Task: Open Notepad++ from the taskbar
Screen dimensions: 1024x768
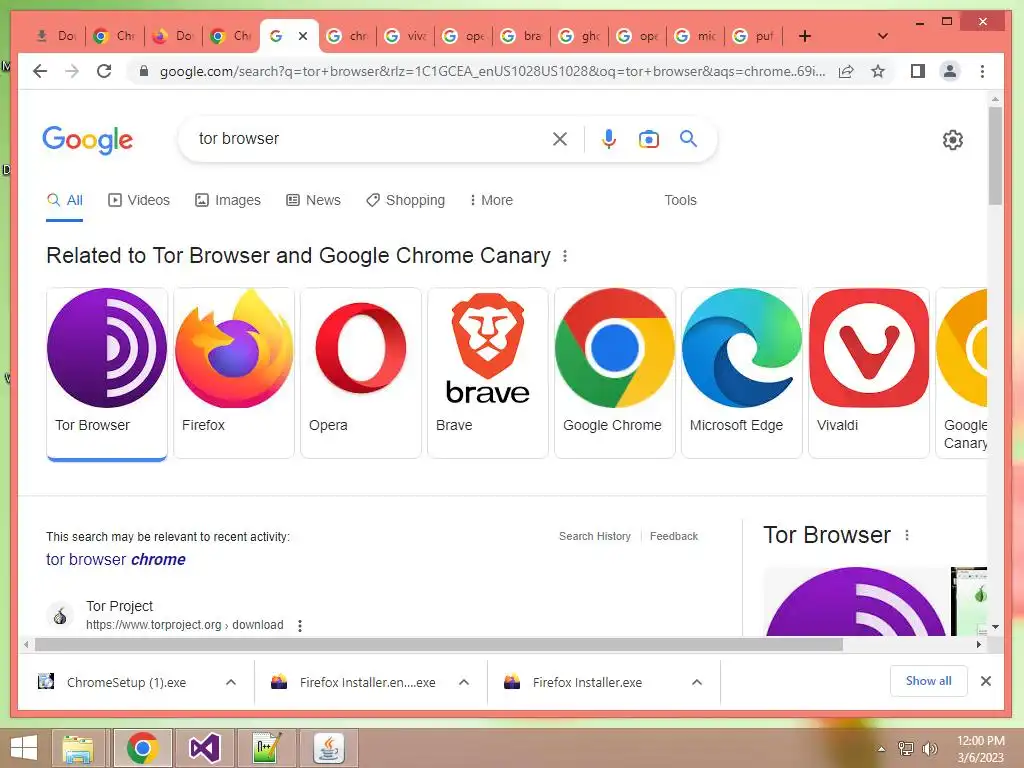Action: [x=268, y=748]
